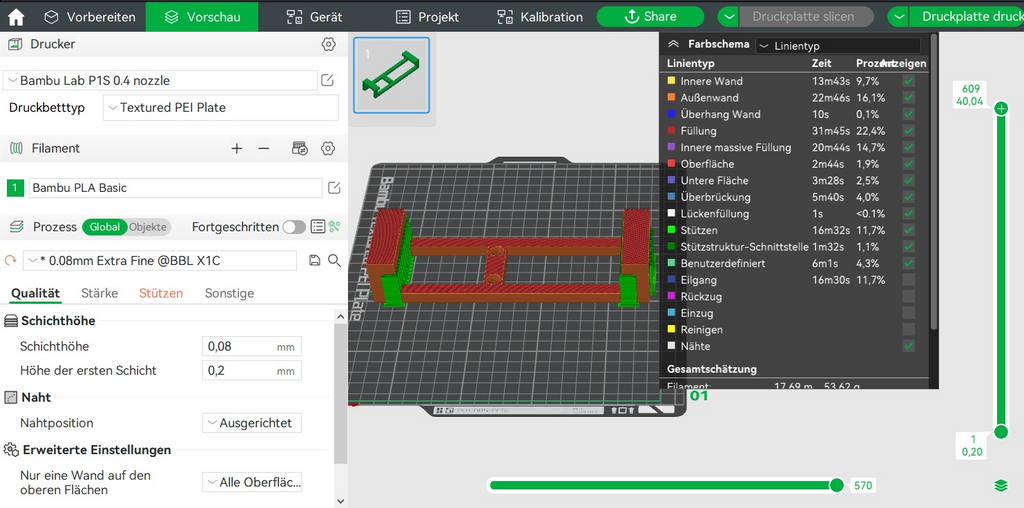Open the arrow menu beside Druckplatte drucken
The width and height of the screenshot is (1024, 508).
[x=899, y=16]
